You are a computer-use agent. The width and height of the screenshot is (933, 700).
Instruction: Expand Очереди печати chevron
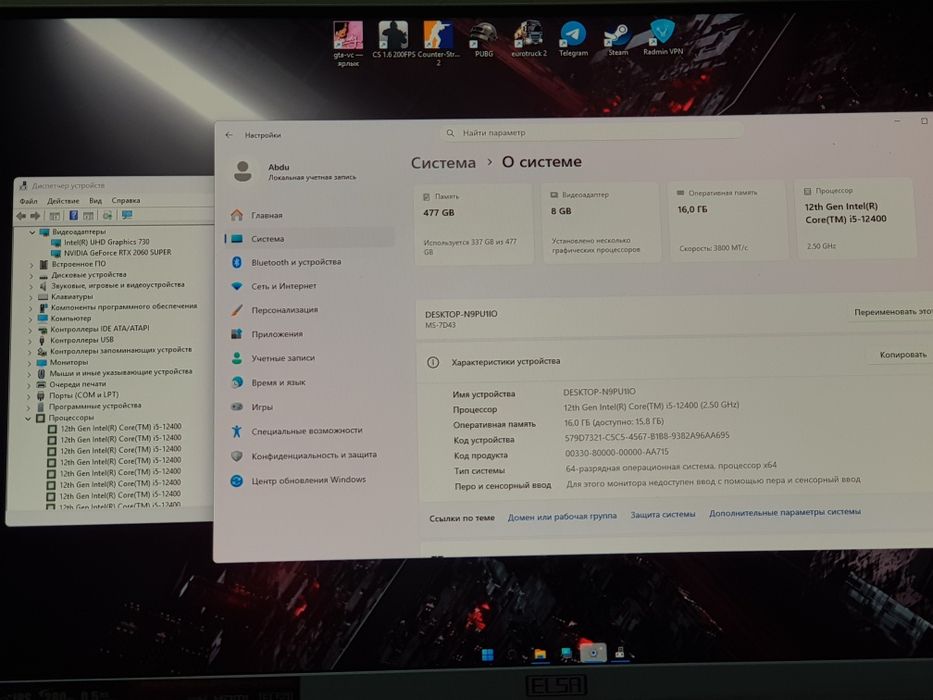[x=29, y=385]
